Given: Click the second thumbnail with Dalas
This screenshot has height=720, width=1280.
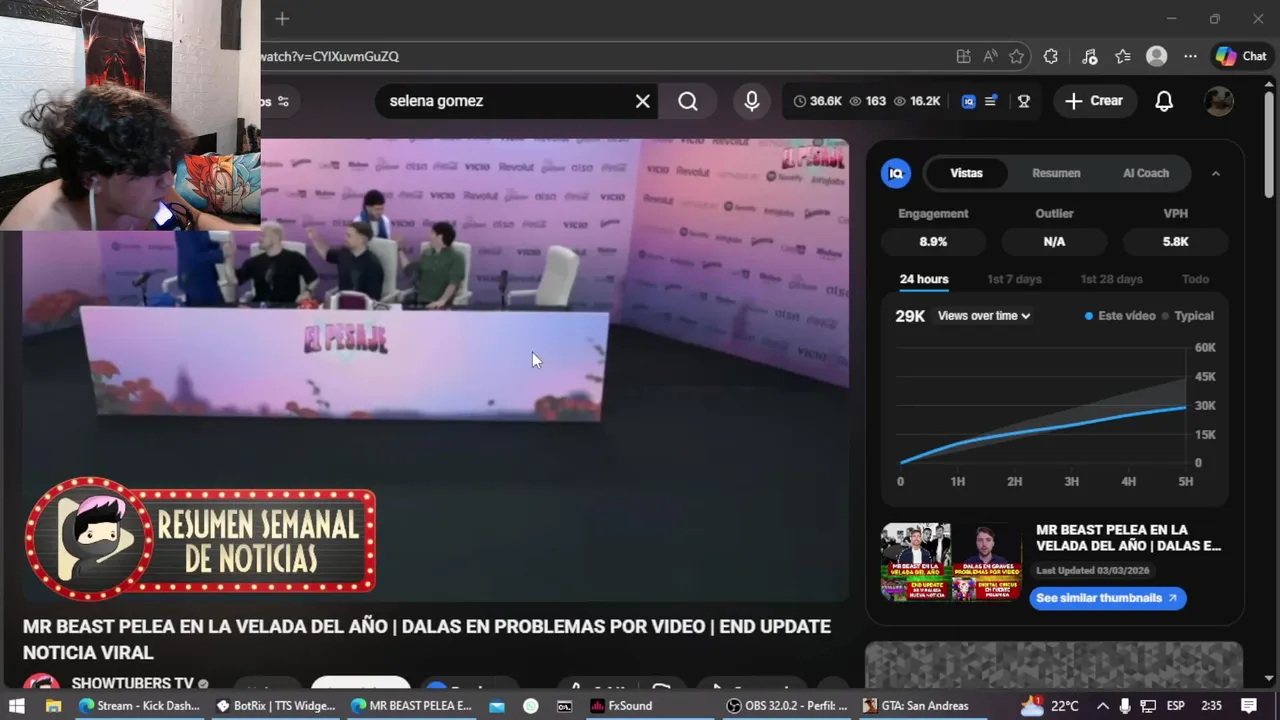Looking at the screenshot, I should tap(986, 562).
